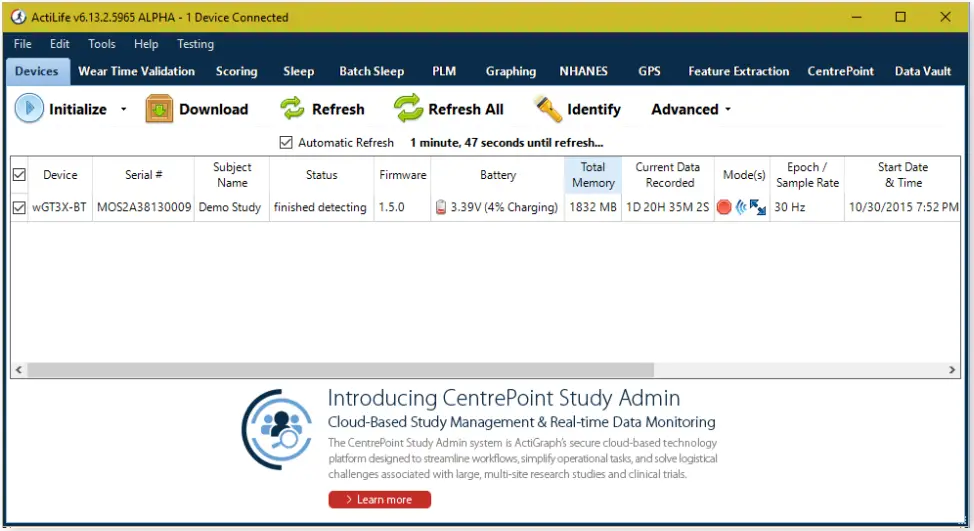Open the File menu

22,44
